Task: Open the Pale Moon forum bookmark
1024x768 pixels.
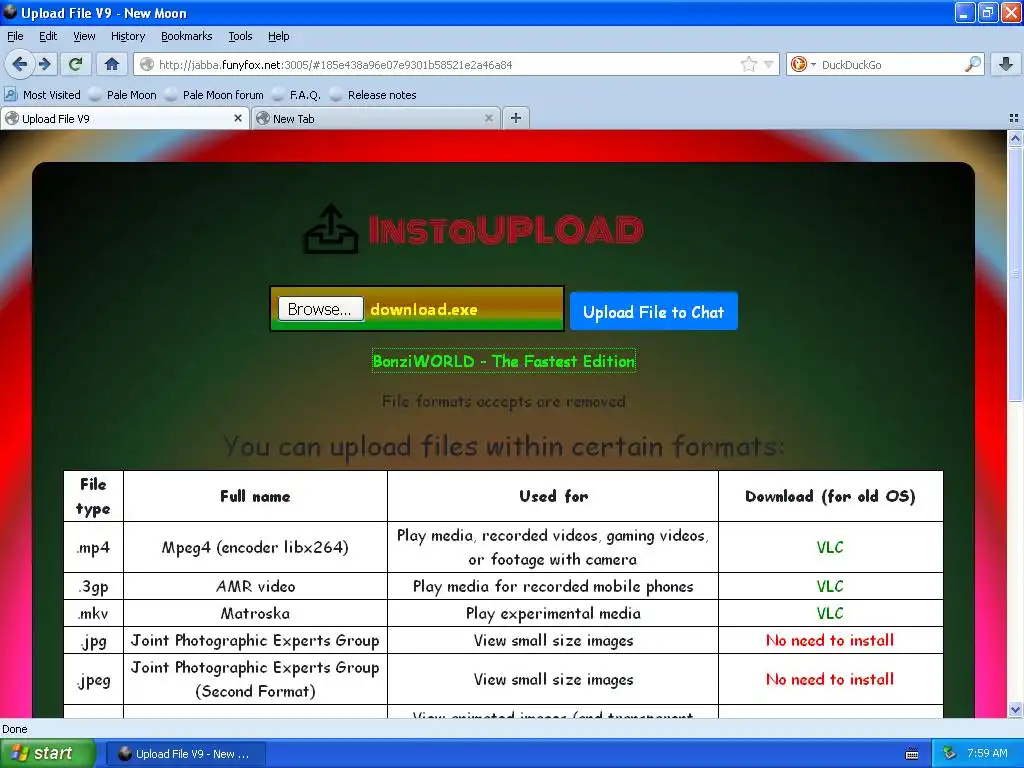Action: (x=214, y=95)
